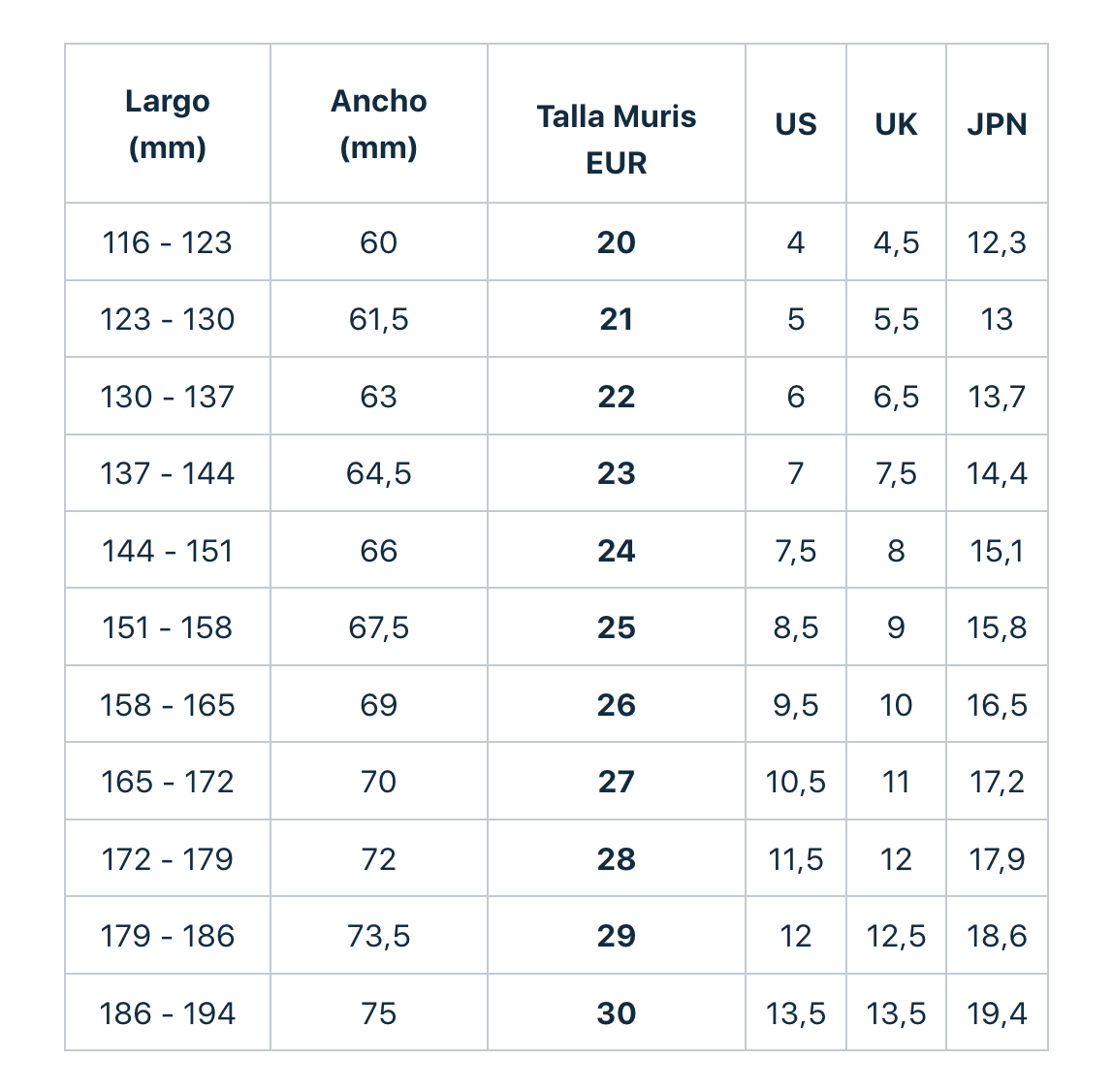Pick EUR size 25 cell

pos(616,627)
